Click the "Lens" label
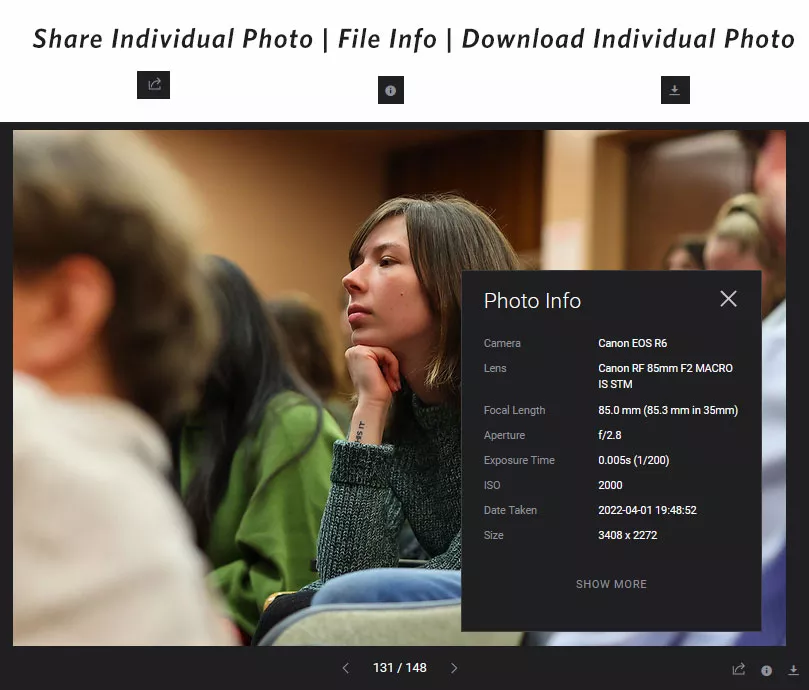The image size is (809, 690). click(x=495, y=368)
